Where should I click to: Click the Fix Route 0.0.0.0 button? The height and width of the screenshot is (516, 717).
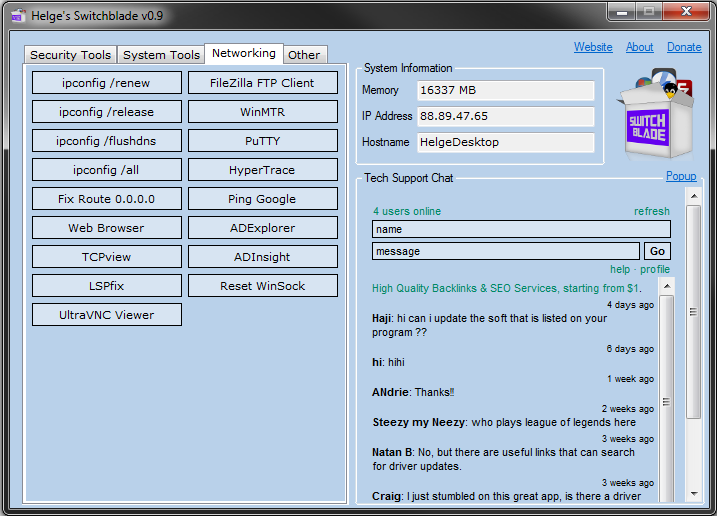(107, 199)
